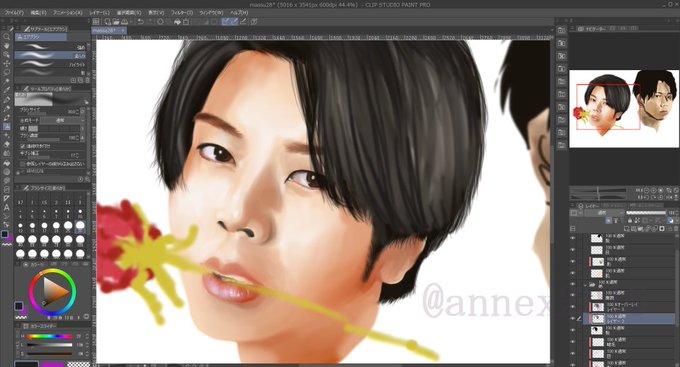
Task: Open the ファイル(F) menu
Action: pyautogui.click(x=13, y=13)
